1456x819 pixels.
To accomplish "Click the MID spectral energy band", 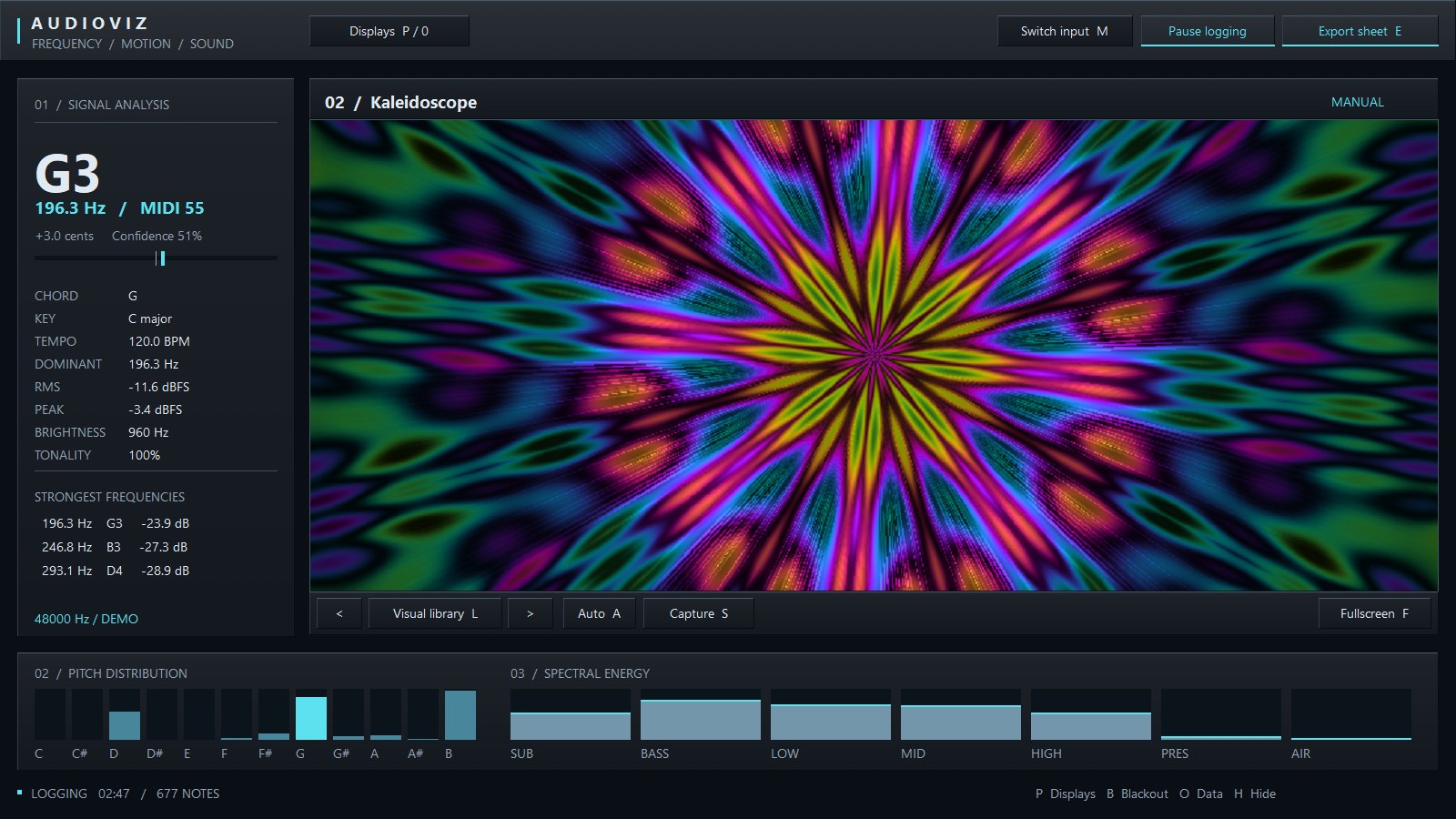I will coord(961,714).
